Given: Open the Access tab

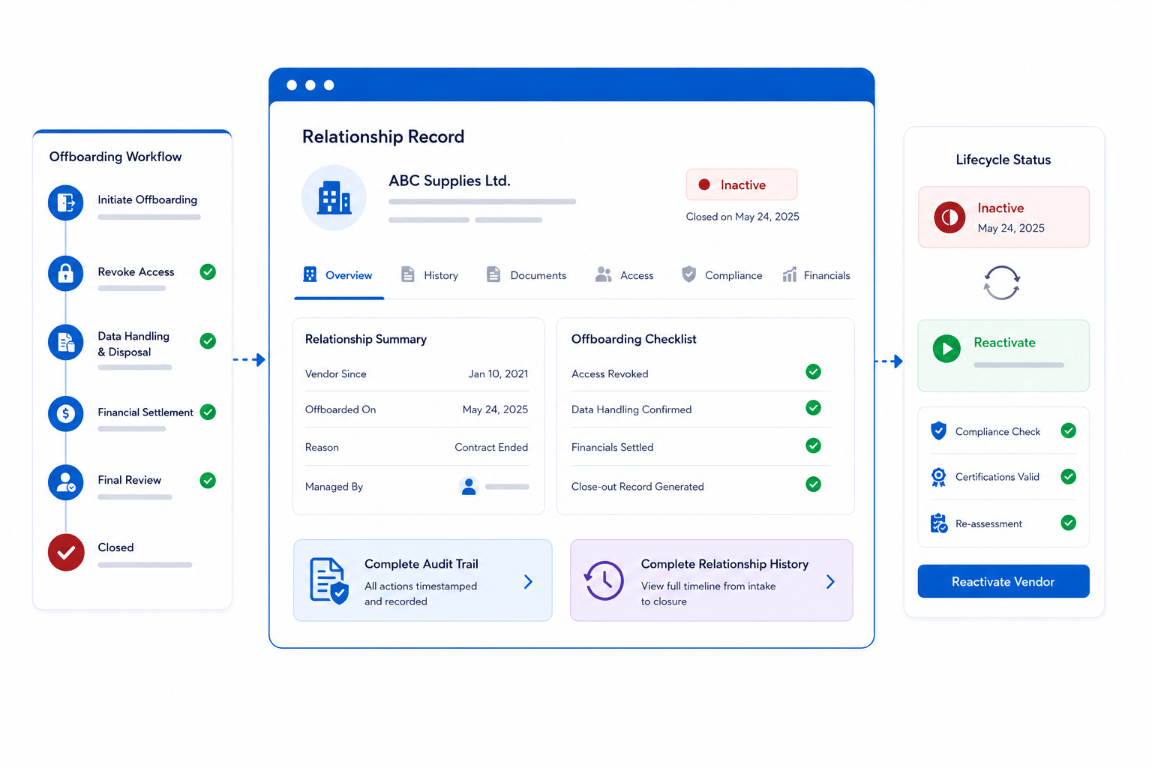Looking at the screenshot, I should pos(624,276).
